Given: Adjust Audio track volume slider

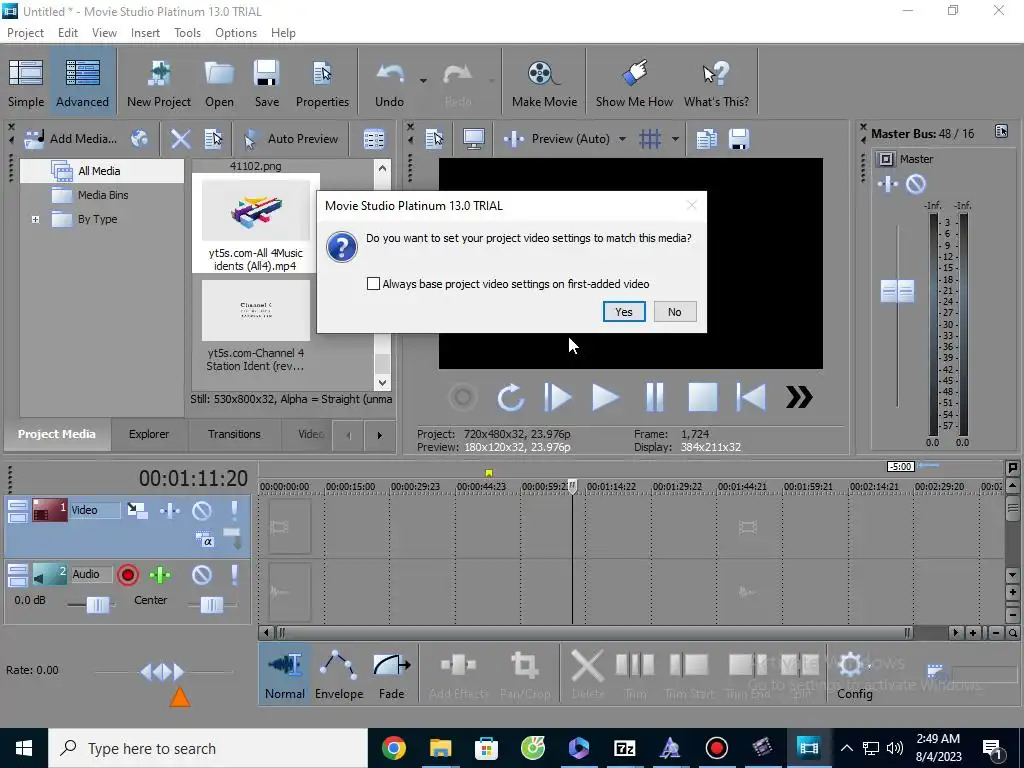Looking at the screenshot, I should point(97,605).
